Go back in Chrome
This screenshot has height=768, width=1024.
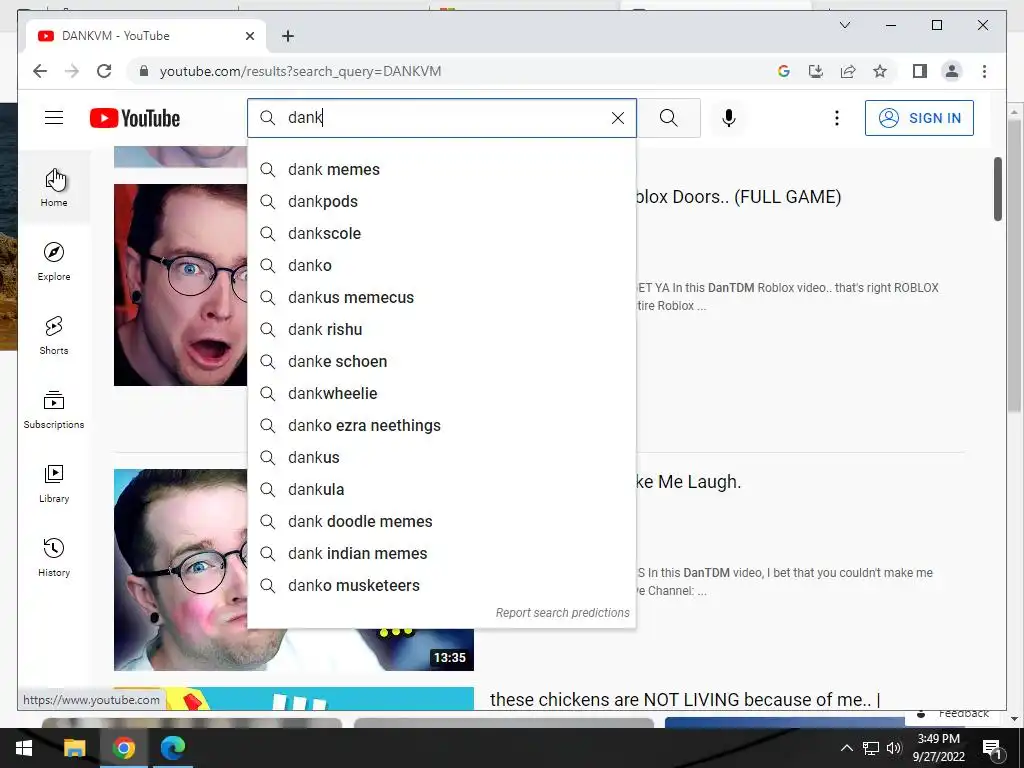[x=40, y=71]
